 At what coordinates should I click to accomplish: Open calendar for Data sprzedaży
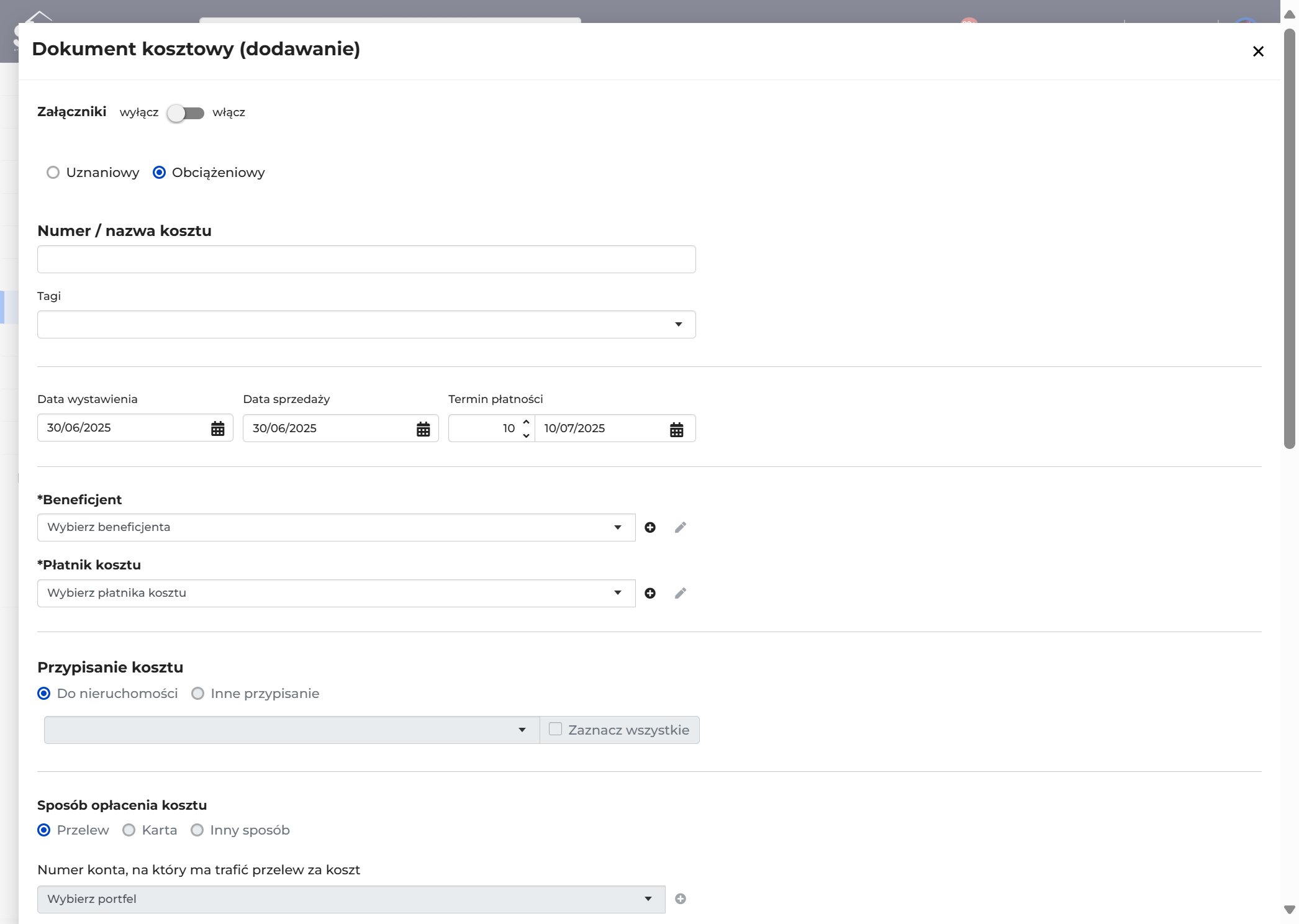coord(423,429)
